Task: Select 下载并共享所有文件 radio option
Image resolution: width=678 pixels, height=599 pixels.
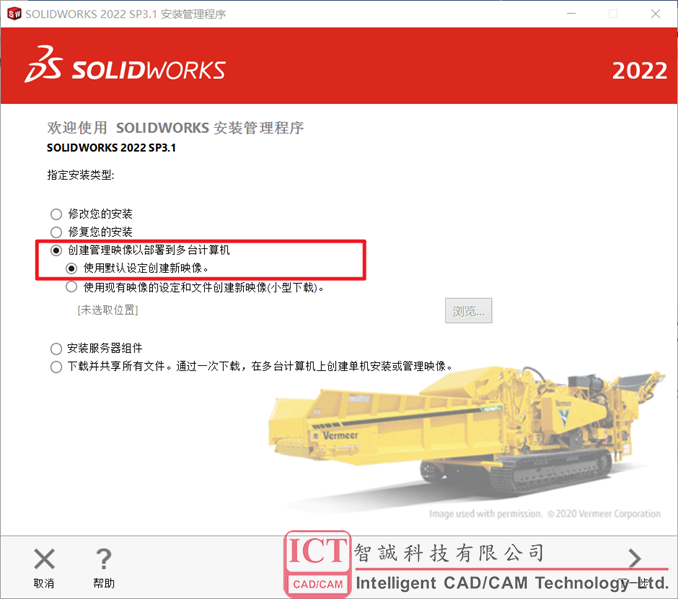Action: coord(56,367)
